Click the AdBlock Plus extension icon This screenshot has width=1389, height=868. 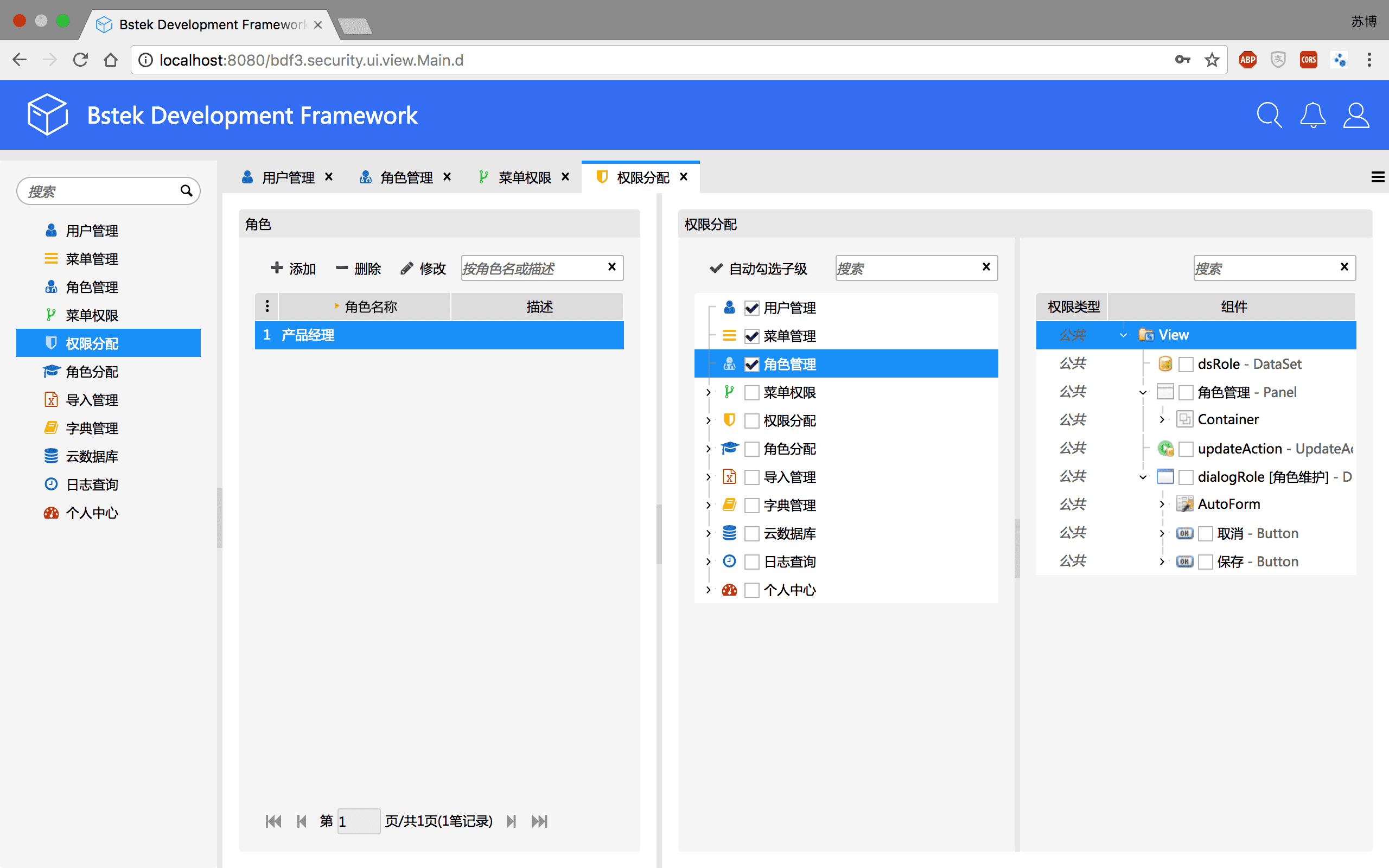(1247, 60)
